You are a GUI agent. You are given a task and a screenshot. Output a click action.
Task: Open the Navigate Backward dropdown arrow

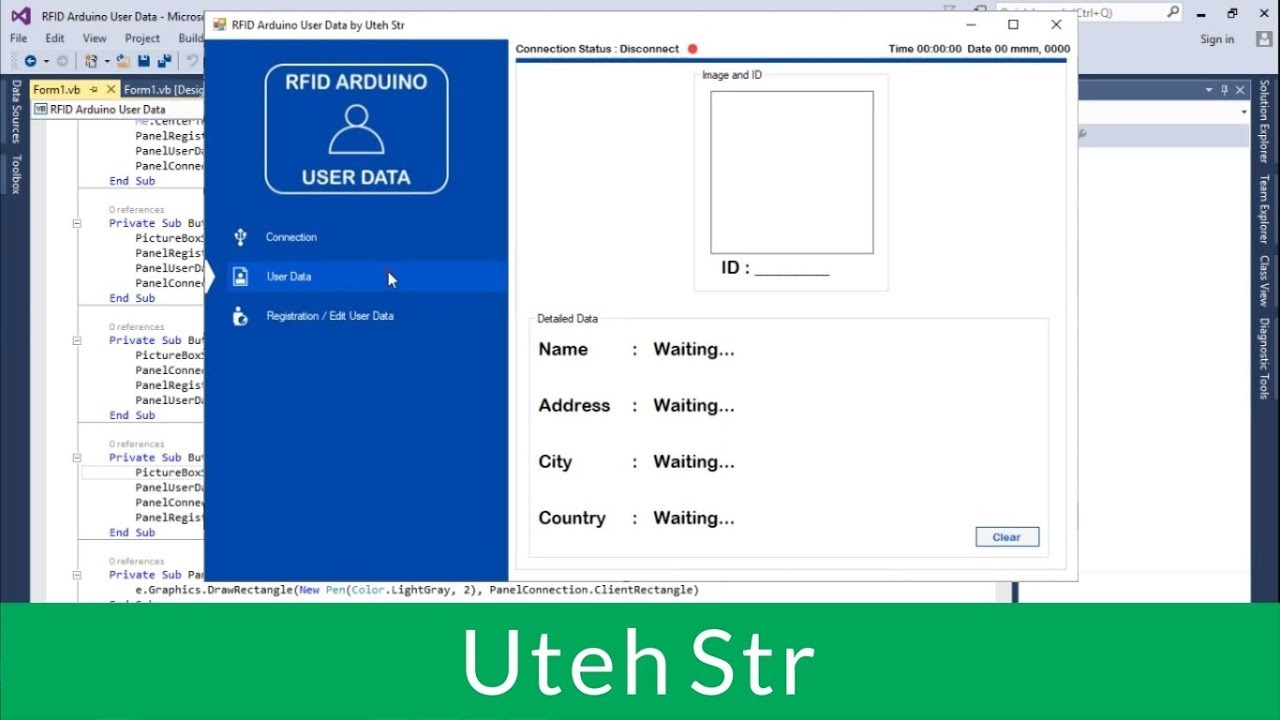[x=45, y=61]
